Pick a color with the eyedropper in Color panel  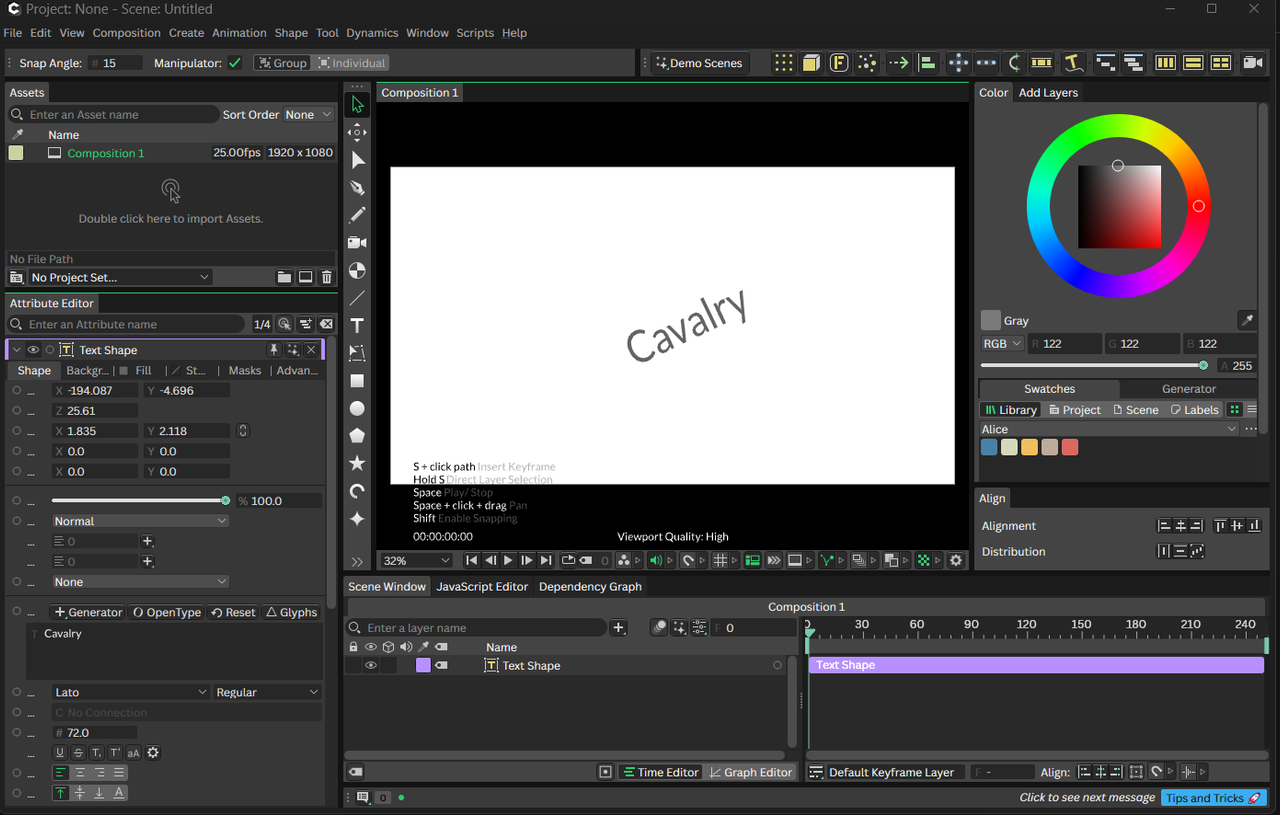click(x=1247, y=321)
